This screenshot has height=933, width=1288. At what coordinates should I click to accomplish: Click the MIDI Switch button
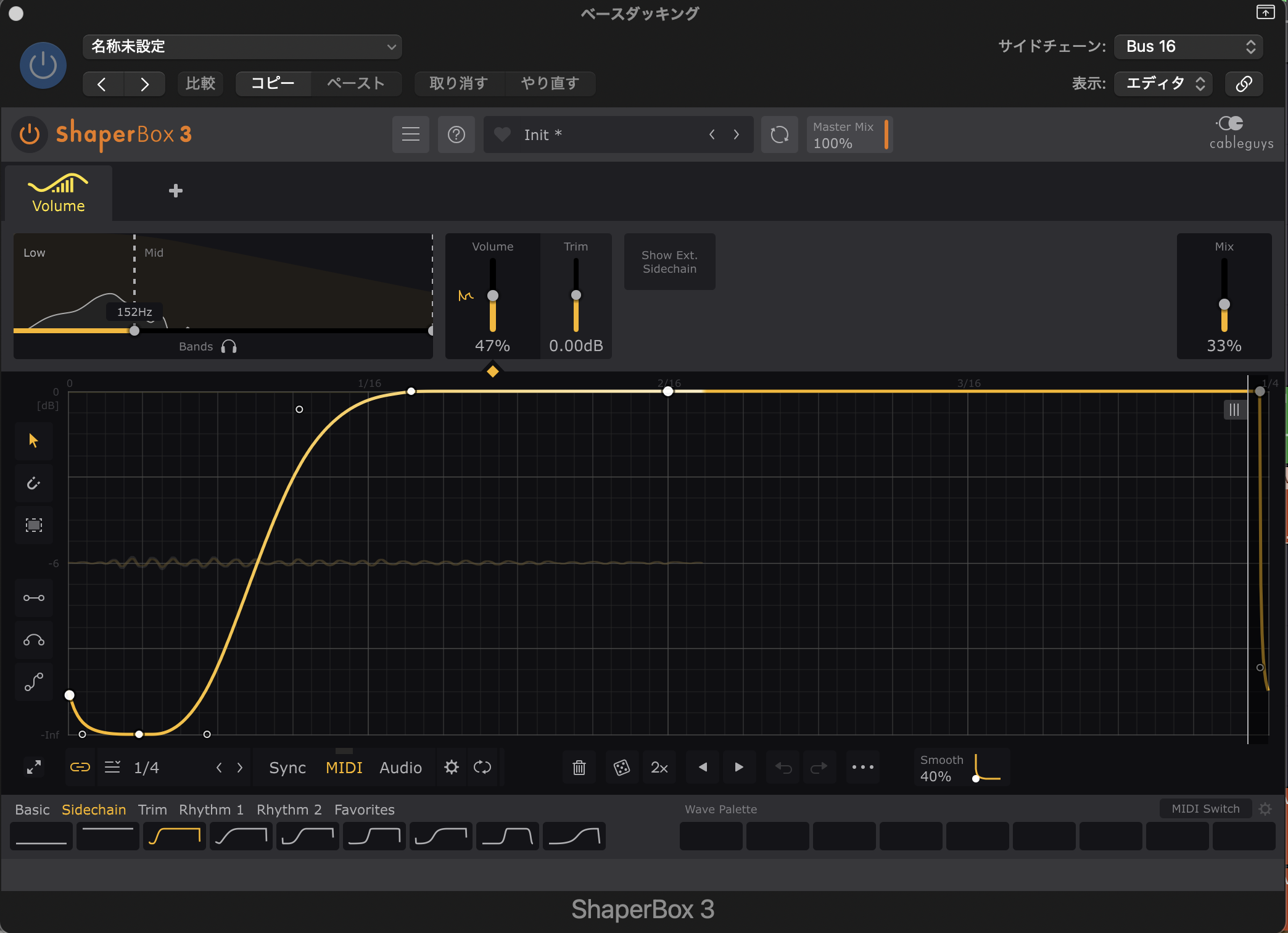click(1205, 808)
